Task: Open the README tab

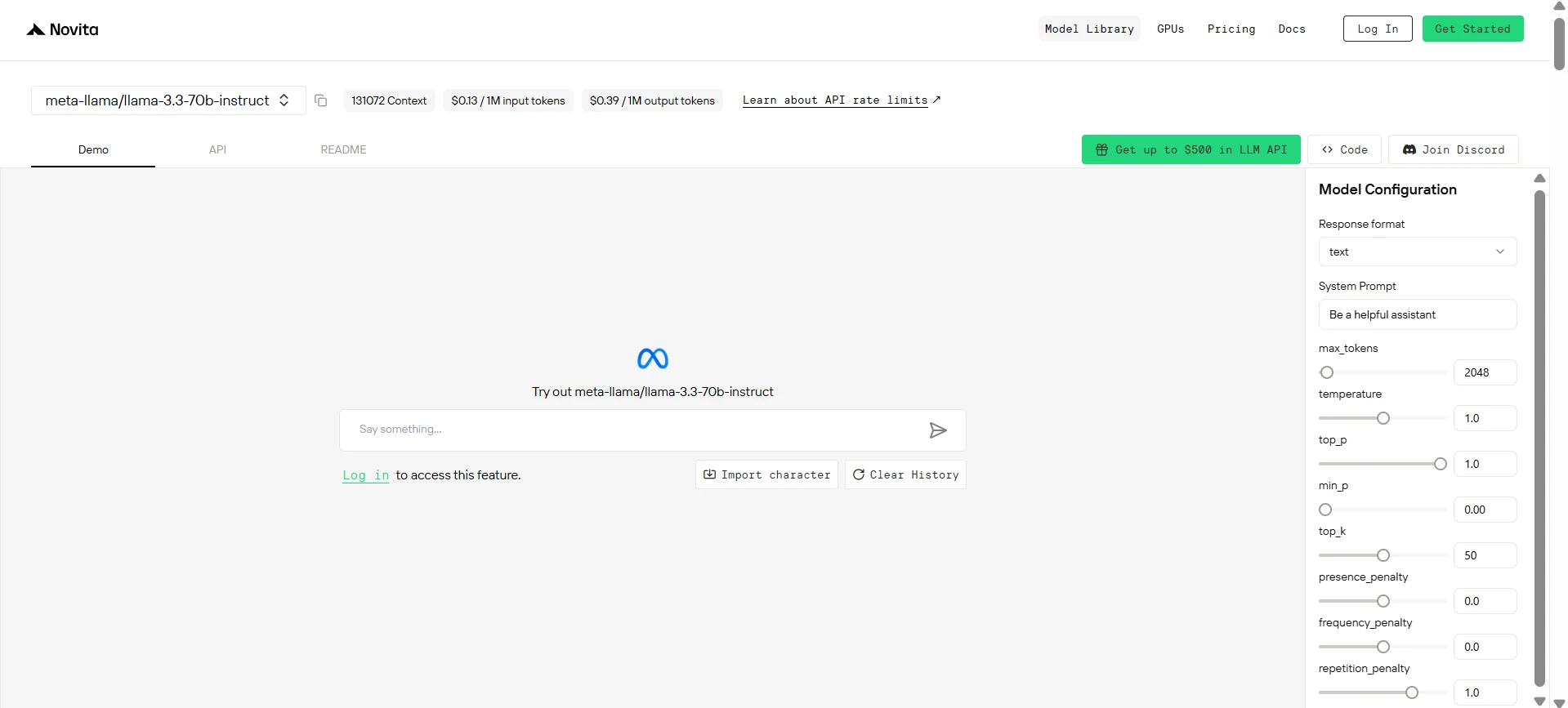Action: (x=343, y=149)
